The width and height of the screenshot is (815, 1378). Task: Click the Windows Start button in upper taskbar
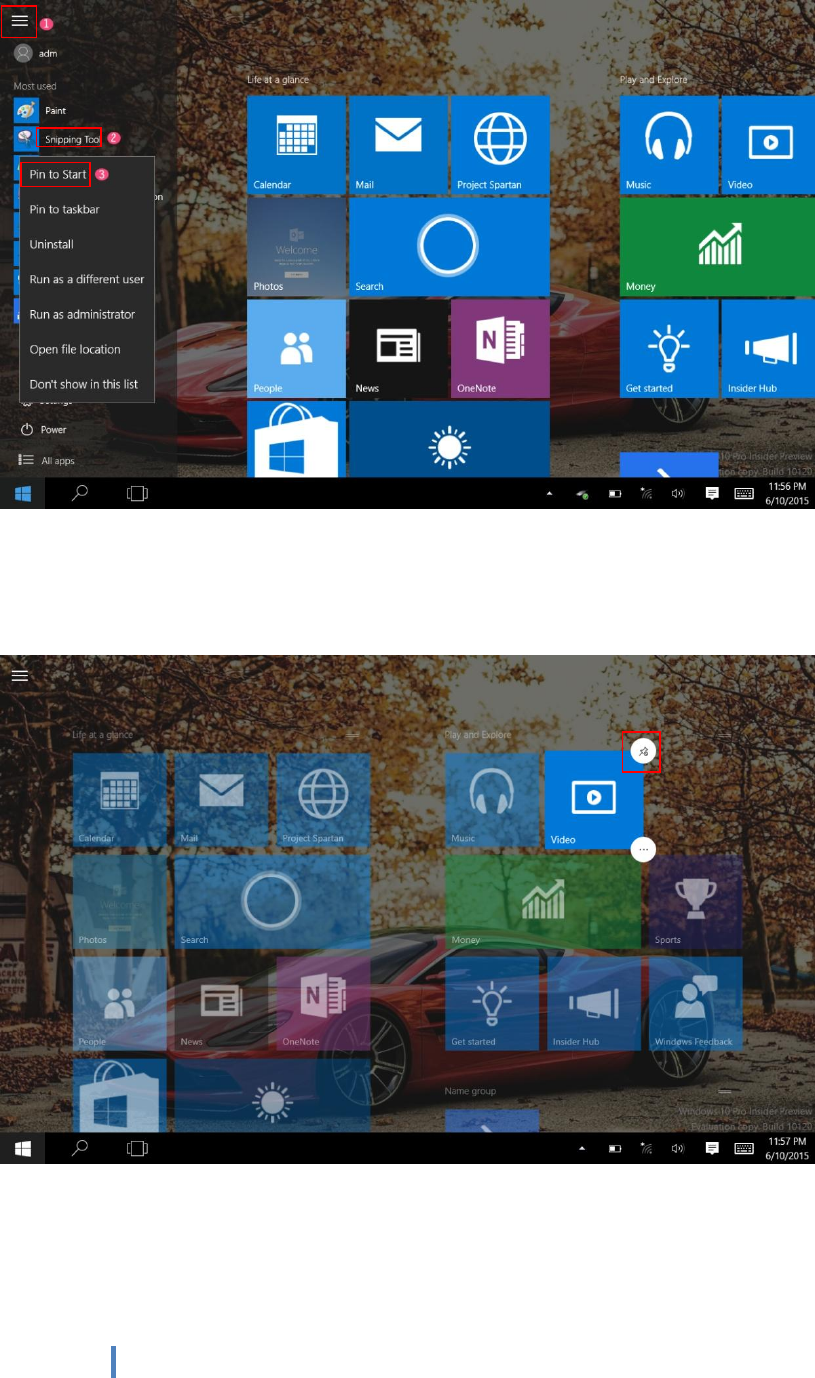[x=22, y=493]
